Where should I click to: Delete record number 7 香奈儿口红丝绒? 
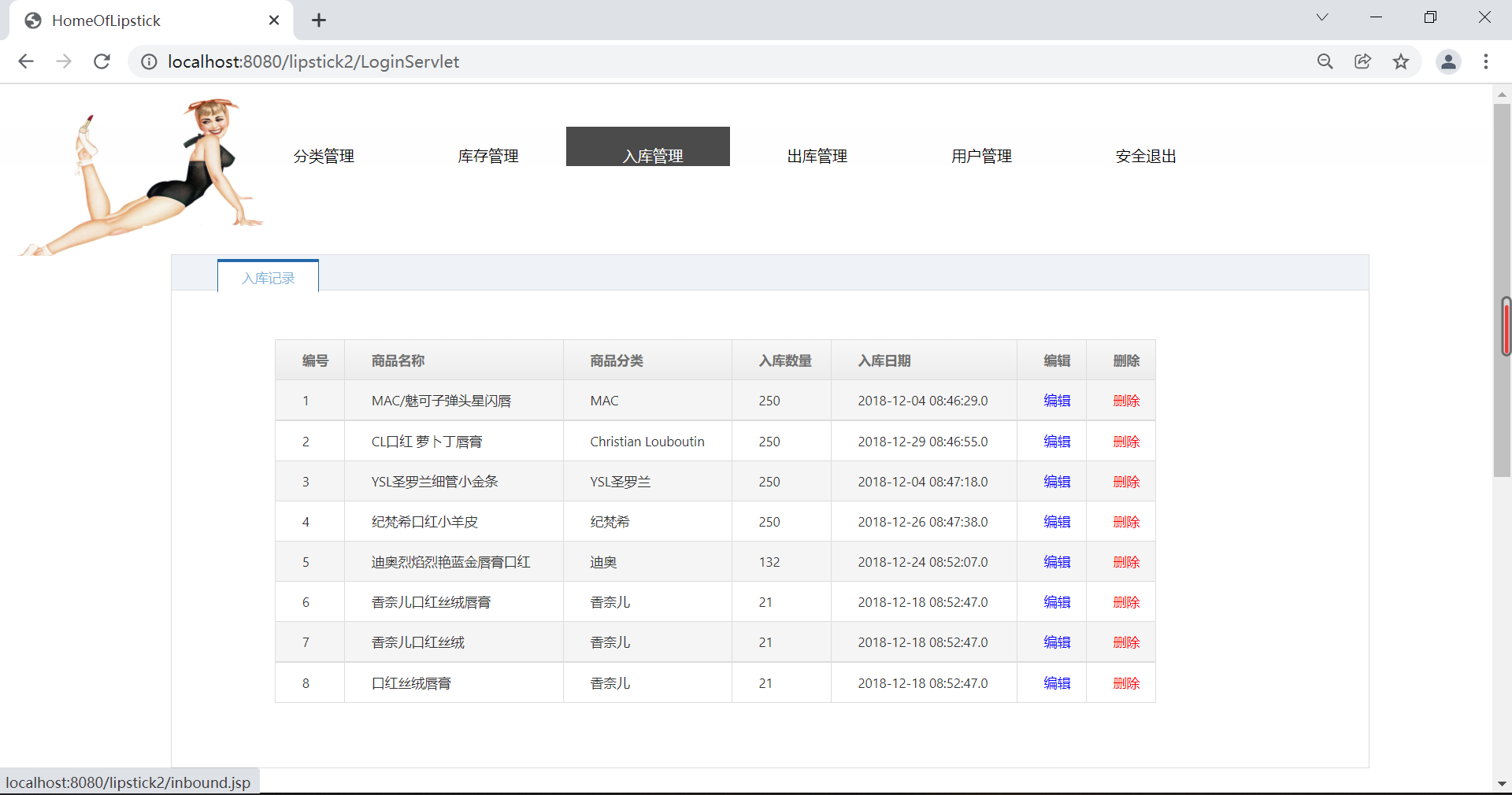click(x=1126, y=642)
